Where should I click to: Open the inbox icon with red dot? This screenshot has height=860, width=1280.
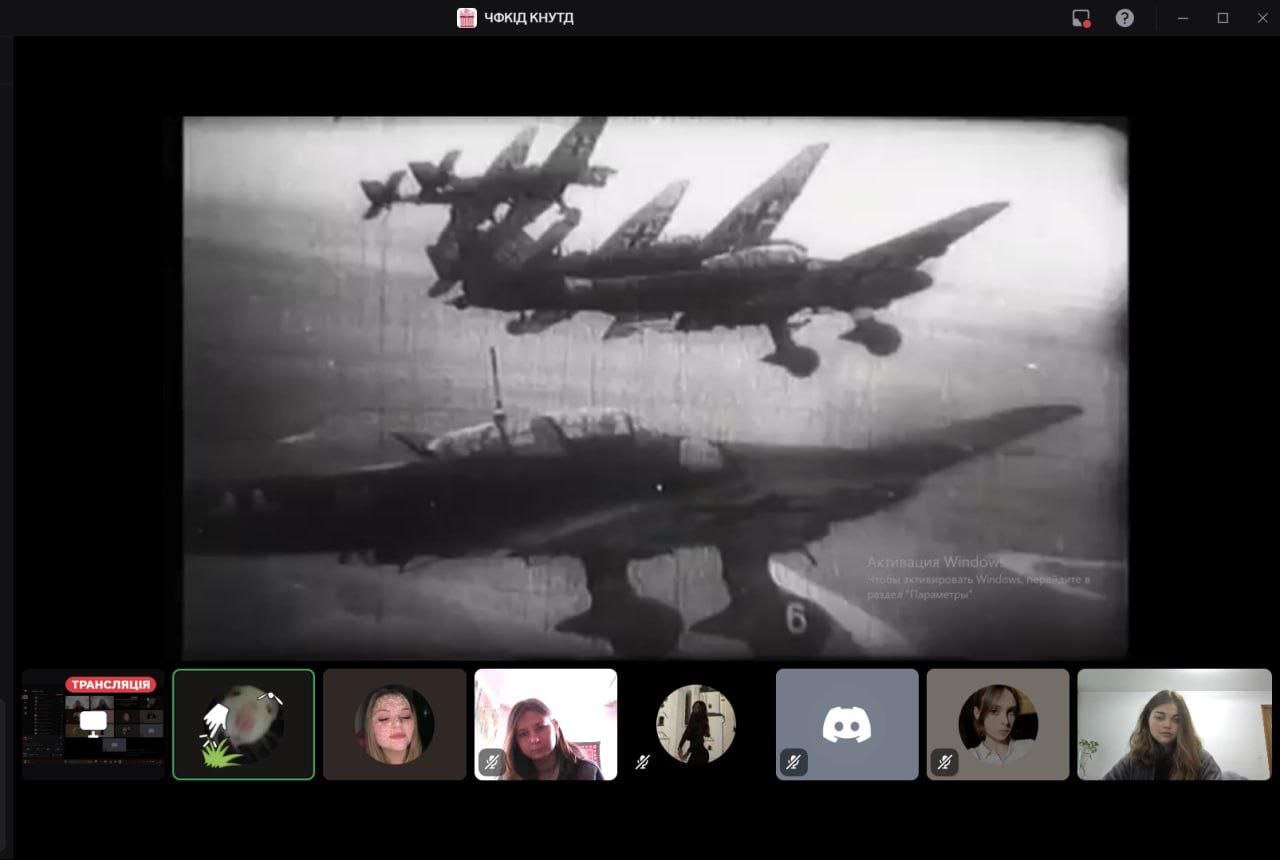click(x=1080, y=18)
